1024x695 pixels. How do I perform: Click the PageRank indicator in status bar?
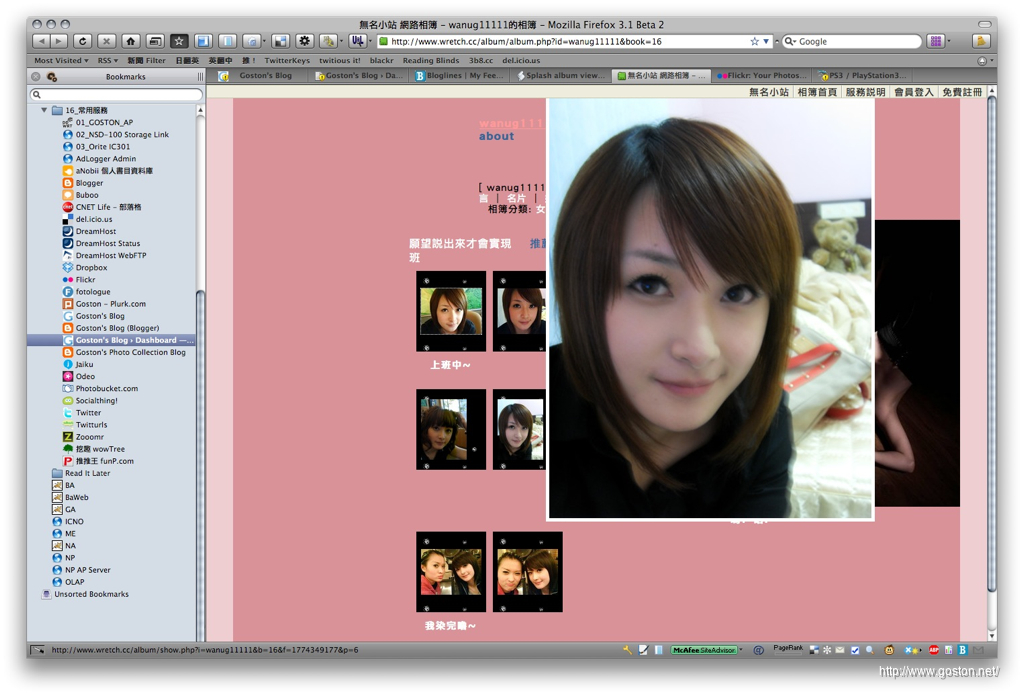tap(787, 650)
